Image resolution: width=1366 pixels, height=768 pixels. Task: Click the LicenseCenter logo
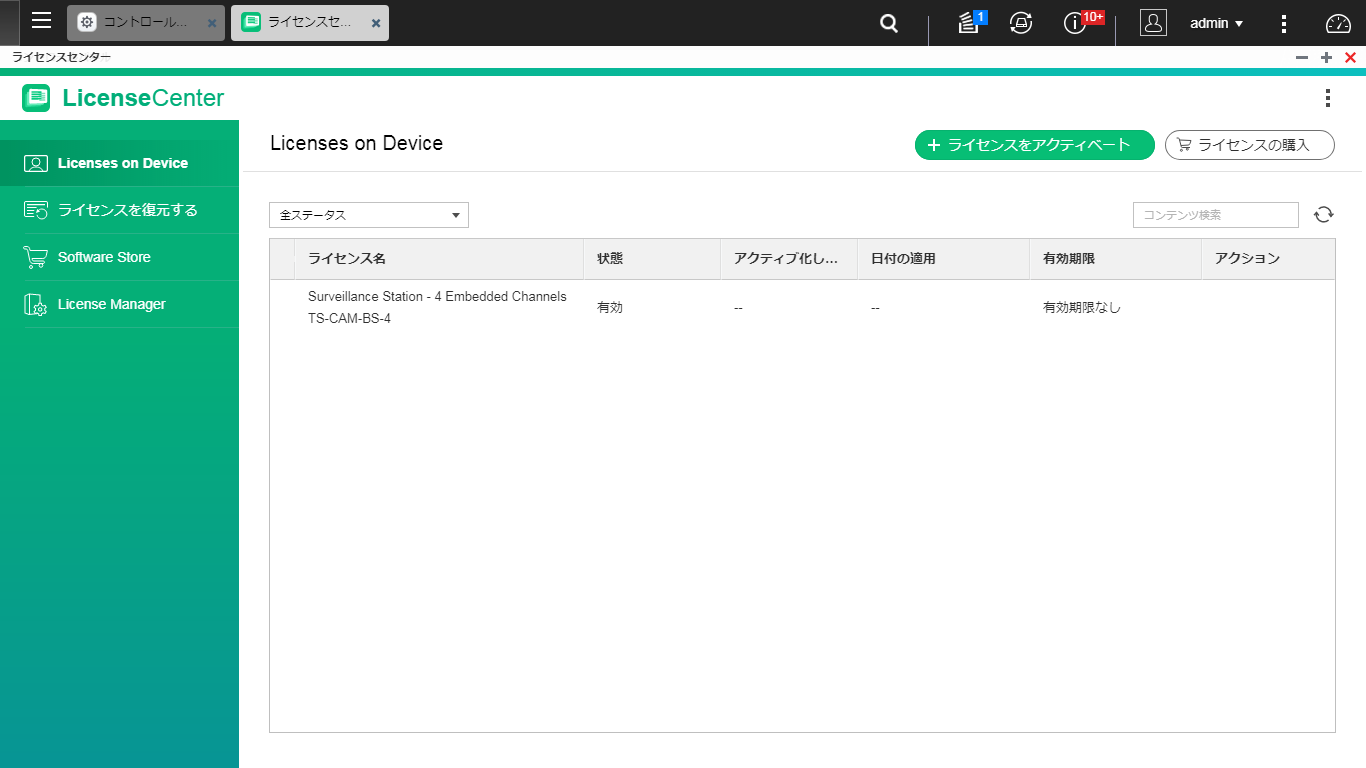click(x=123, y=98)
